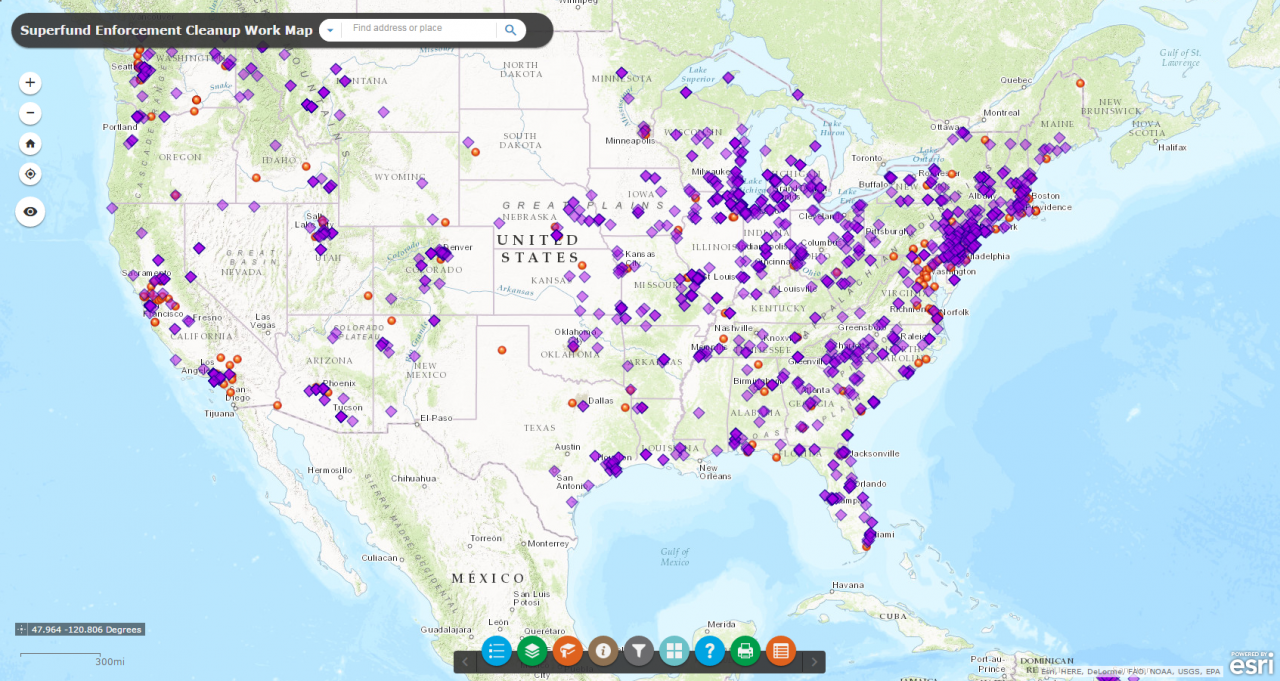1280x681 pixels.
Task: Select the Print widget icon
Action: point(745,650)
